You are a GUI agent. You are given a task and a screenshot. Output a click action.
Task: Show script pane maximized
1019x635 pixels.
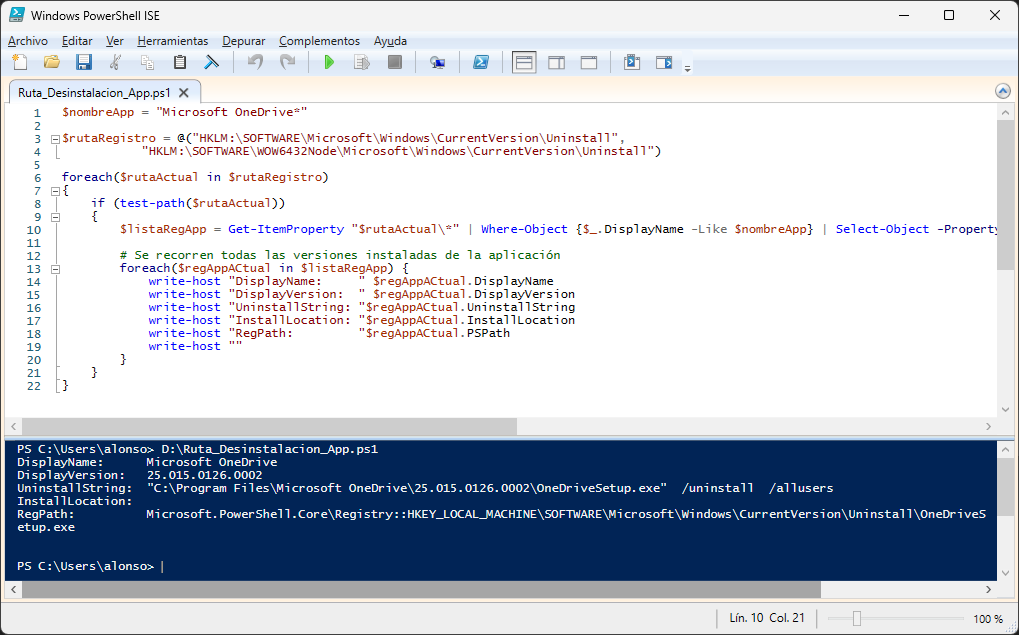588,63
